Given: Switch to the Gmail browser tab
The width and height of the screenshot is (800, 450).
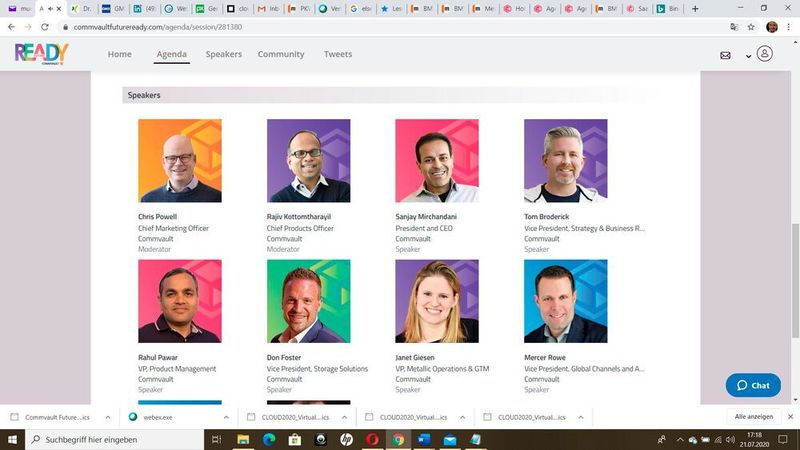Looking at the screenshot, I should 268,9.
